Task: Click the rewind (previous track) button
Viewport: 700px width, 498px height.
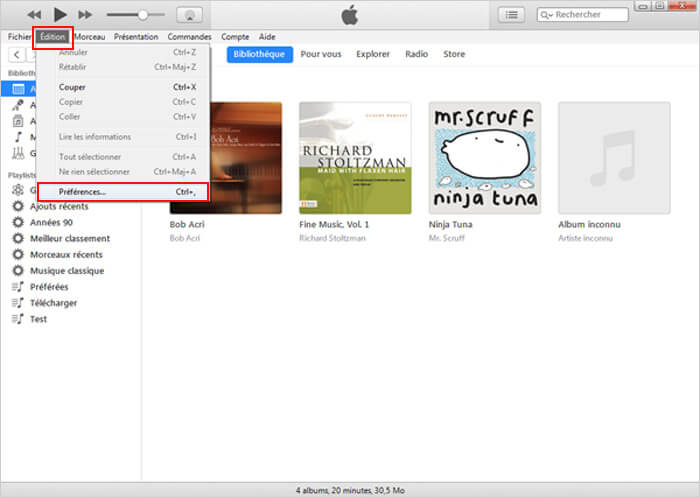Action: coord(34,15)
